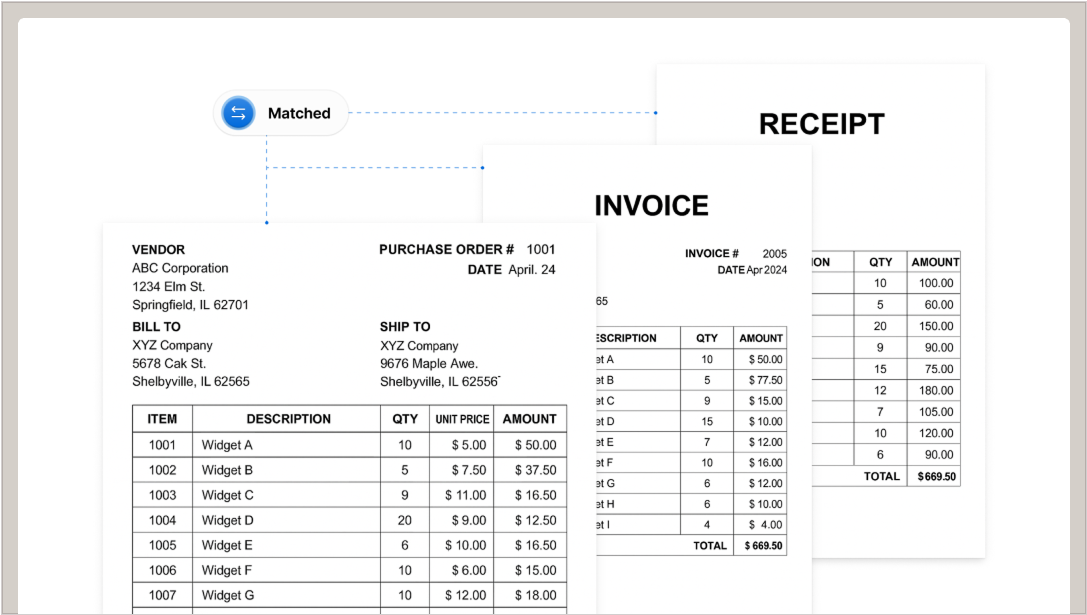
Task: Click the SHIP TO section heading
Action: 405,327
